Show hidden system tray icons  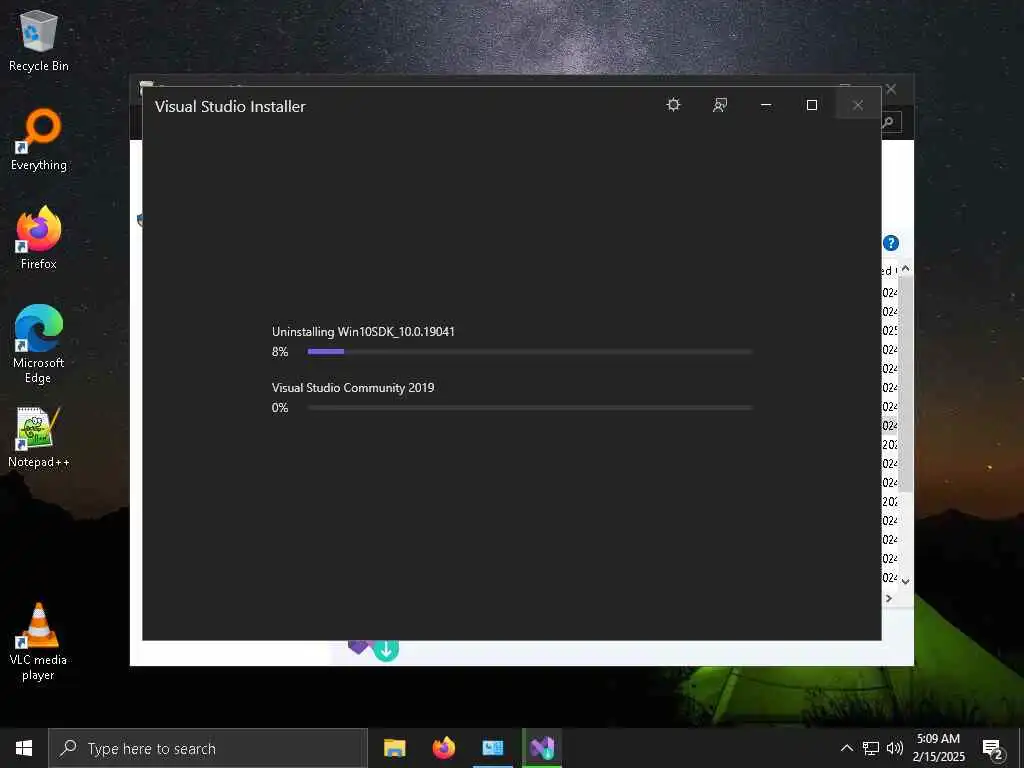tap(846, 748)
